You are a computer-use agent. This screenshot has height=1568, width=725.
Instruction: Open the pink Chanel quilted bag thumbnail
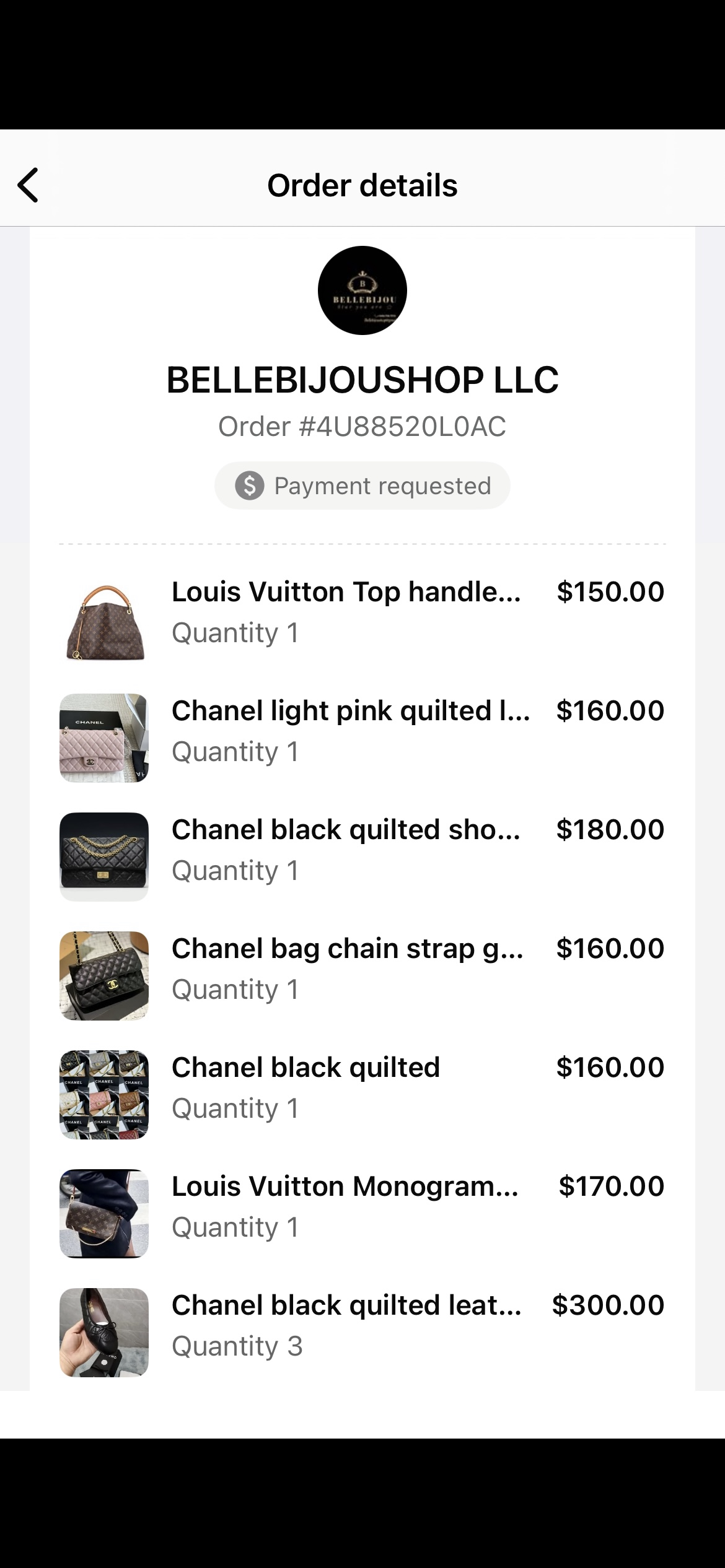coord(104,738)
